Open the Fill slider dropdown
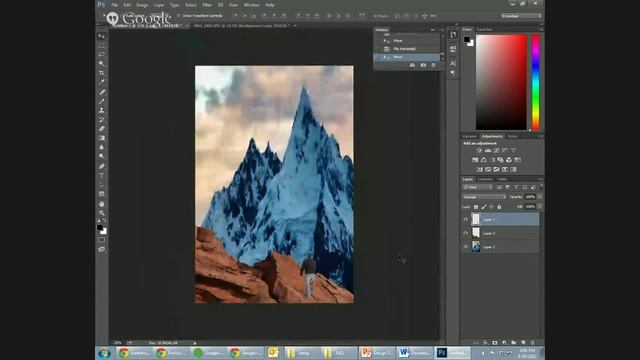This screenshot has height=360, width=640. click(x=540, y=207)
